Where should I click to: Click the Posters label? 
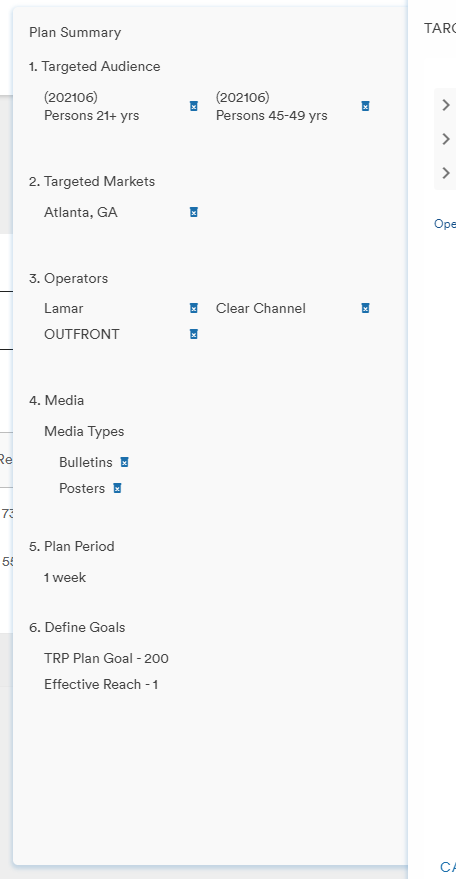[82, 489]
